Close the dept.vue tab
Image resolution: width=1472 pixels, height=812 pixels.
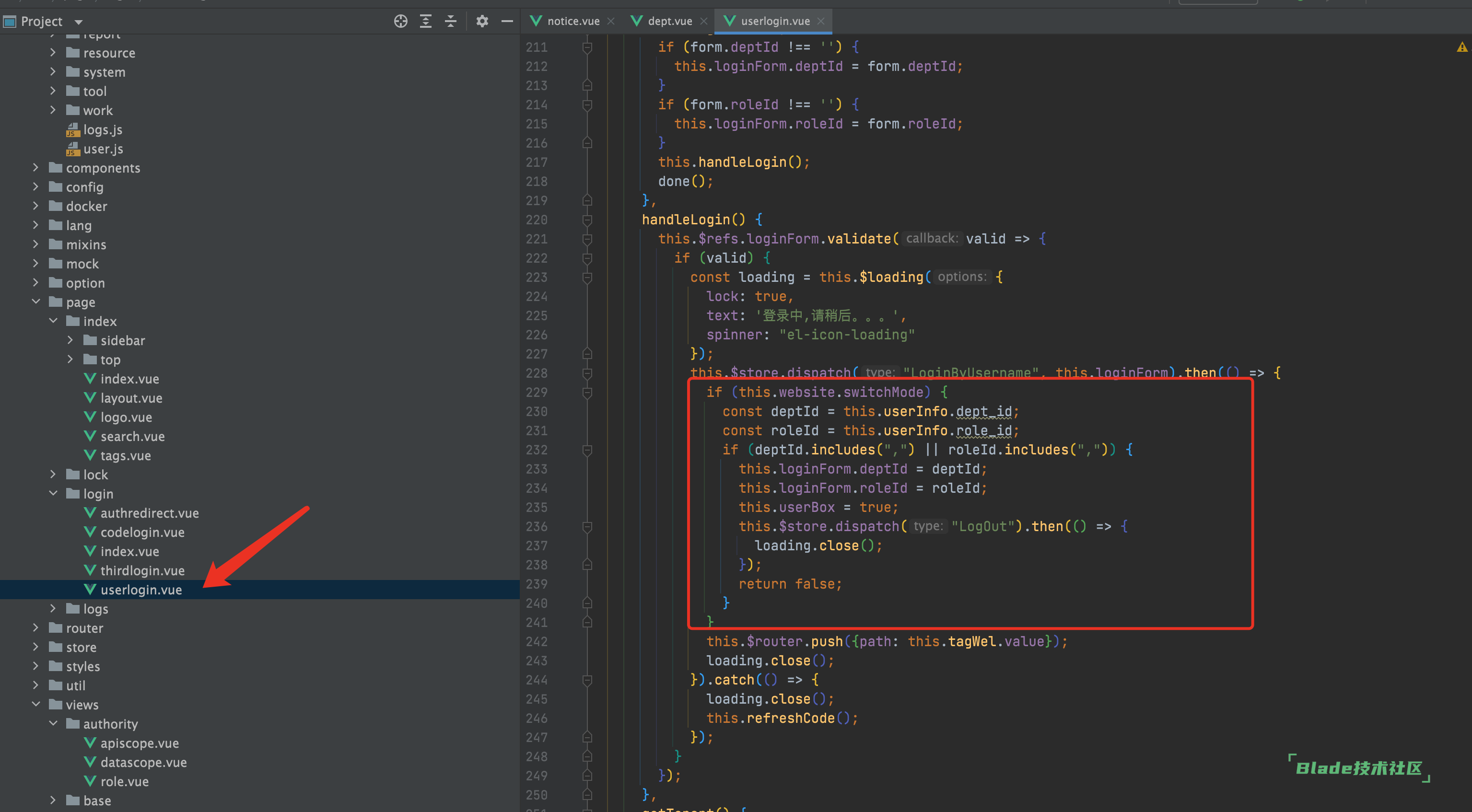pos(704,21)
